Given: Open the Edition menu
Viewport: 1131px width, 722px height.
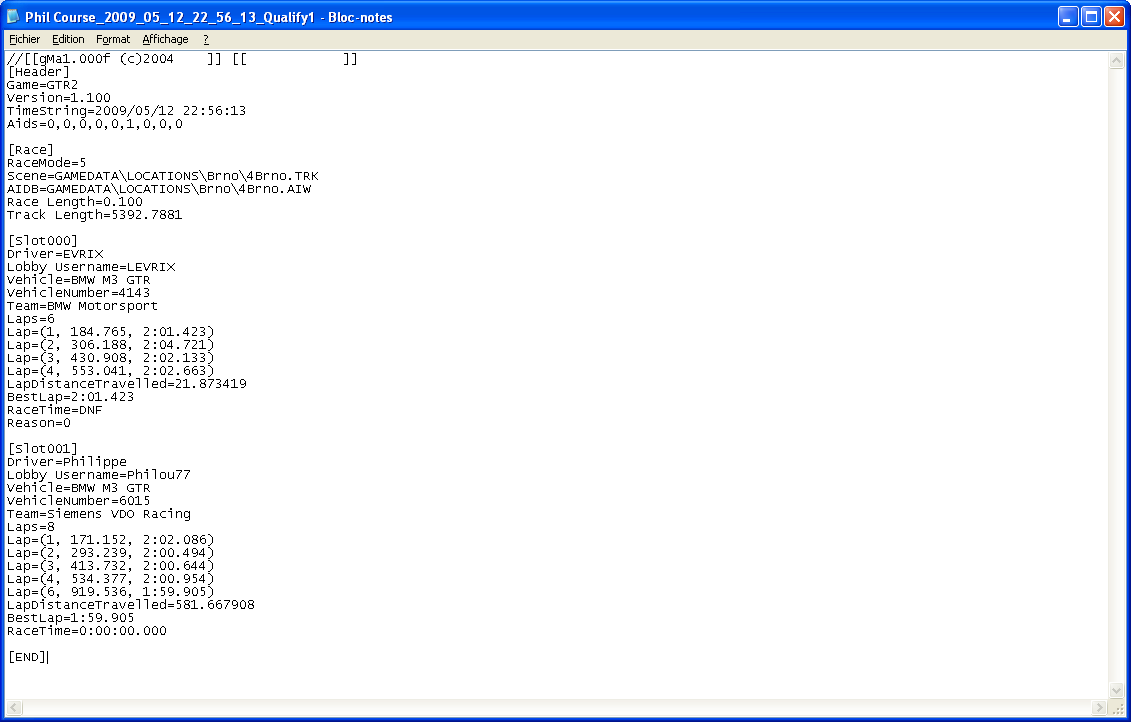Looking at the screenshot, I should click(68, 39).
